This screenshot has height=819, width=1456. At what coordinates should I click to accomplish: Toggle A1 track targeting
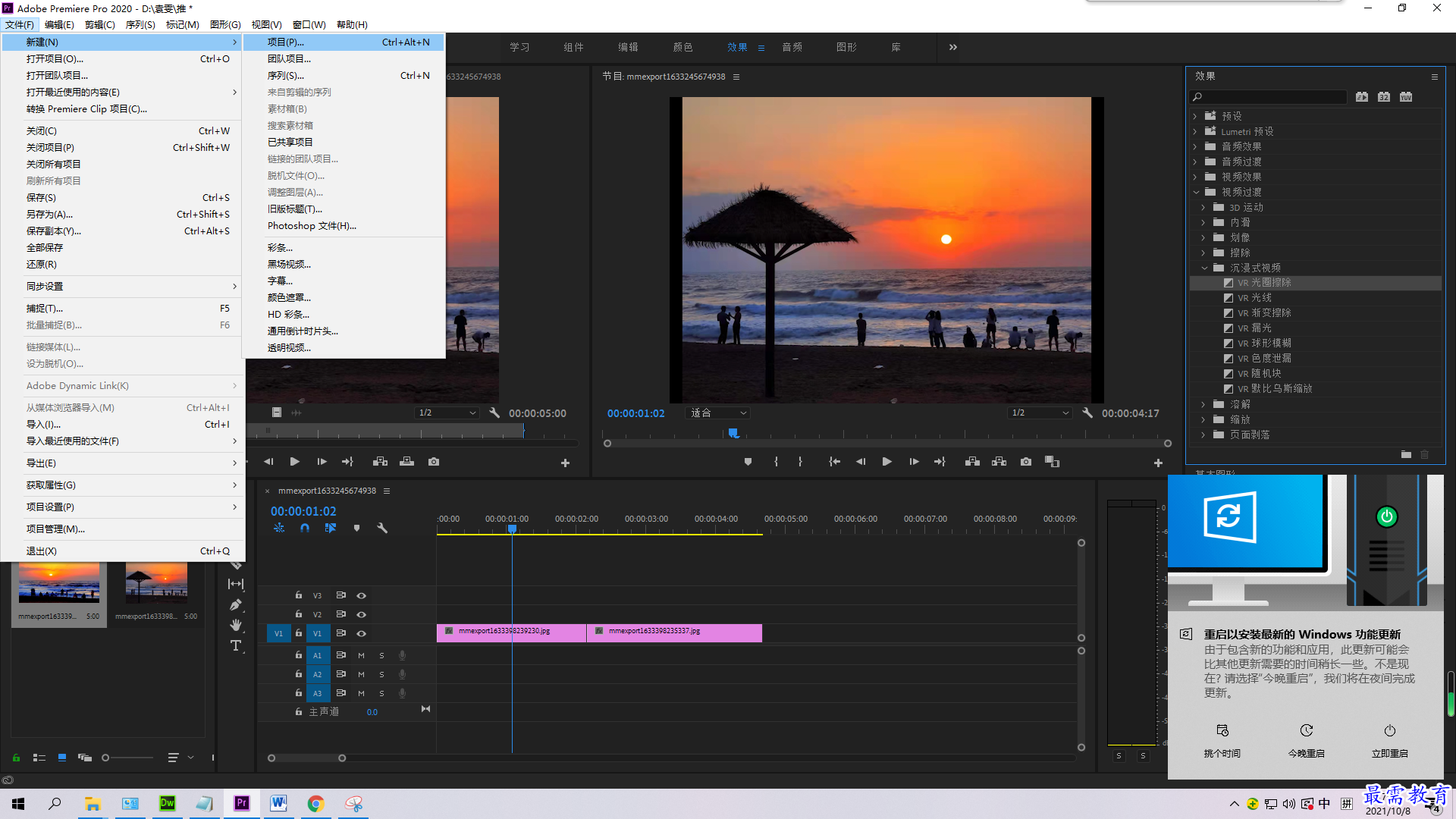pyautogui.click(x=318, y=656)
